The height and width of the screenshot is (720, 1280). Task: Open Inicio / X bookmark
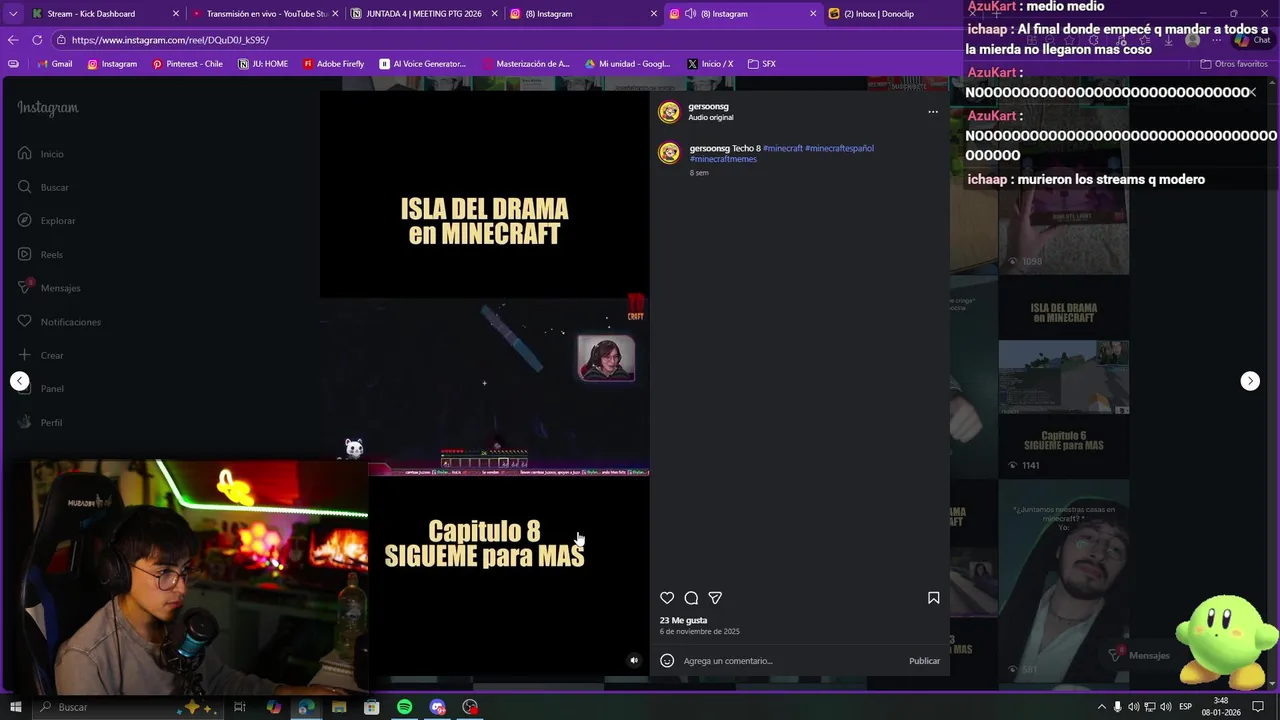[x=710, y=64]
